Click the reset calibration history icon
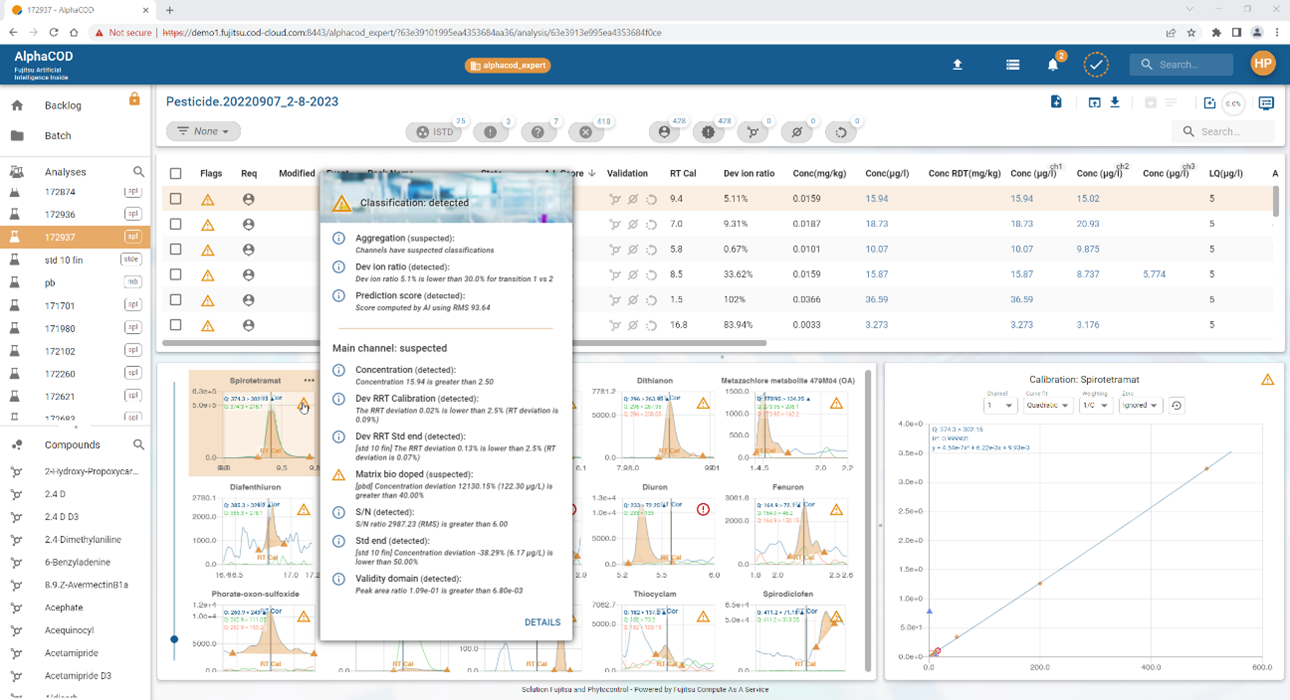1290x700 pixels. click(1177, 405)
